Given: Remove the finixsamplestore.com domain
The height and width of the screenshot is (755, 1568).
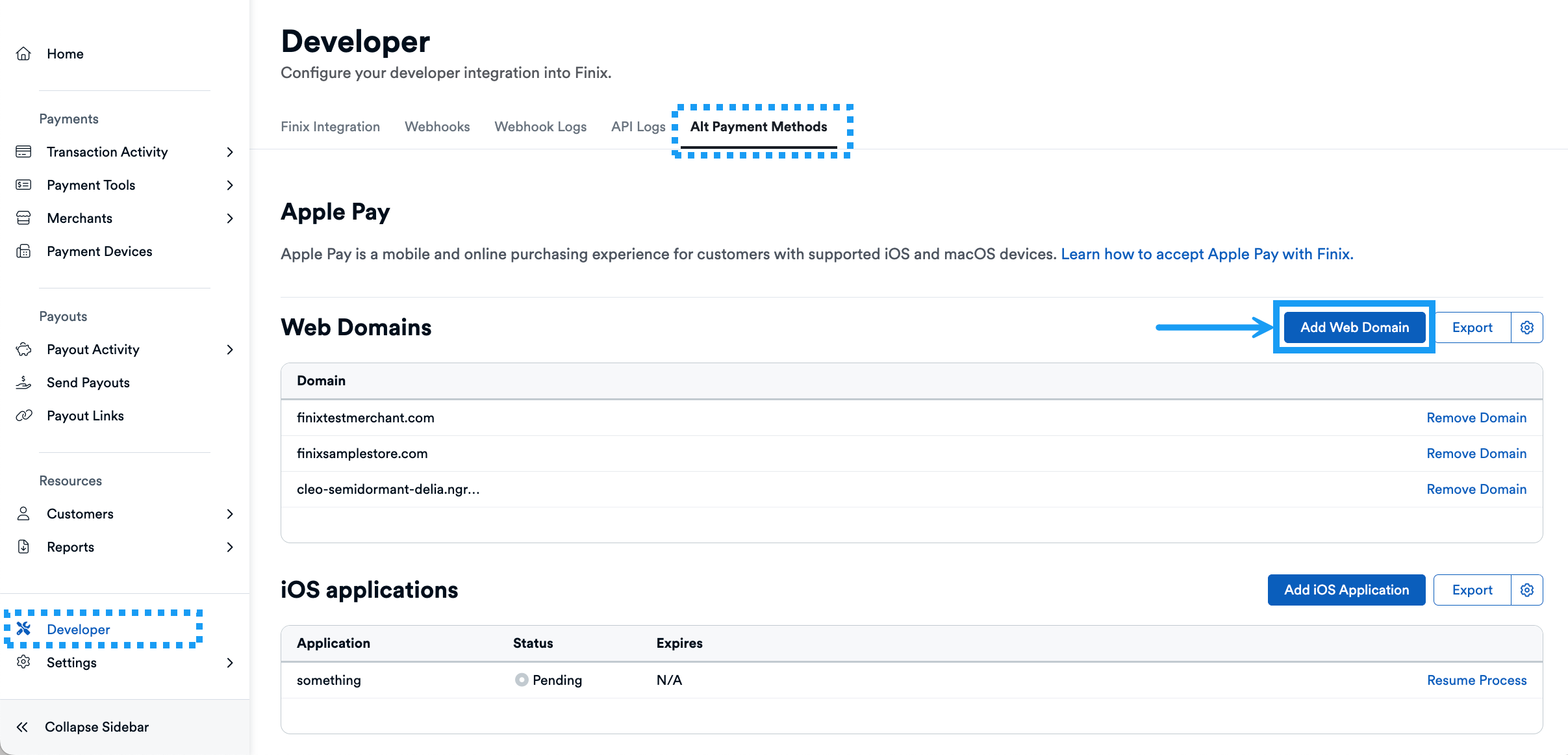Looking at the screenshot, I should click(x=1476, y=454).
